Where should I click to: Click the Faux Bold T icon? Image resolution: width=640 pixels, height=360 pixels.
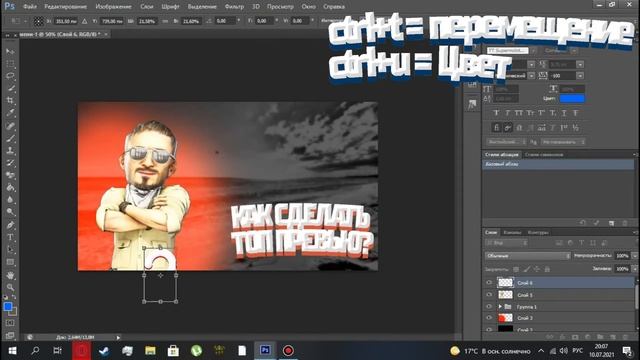click(x=496, y=113)
